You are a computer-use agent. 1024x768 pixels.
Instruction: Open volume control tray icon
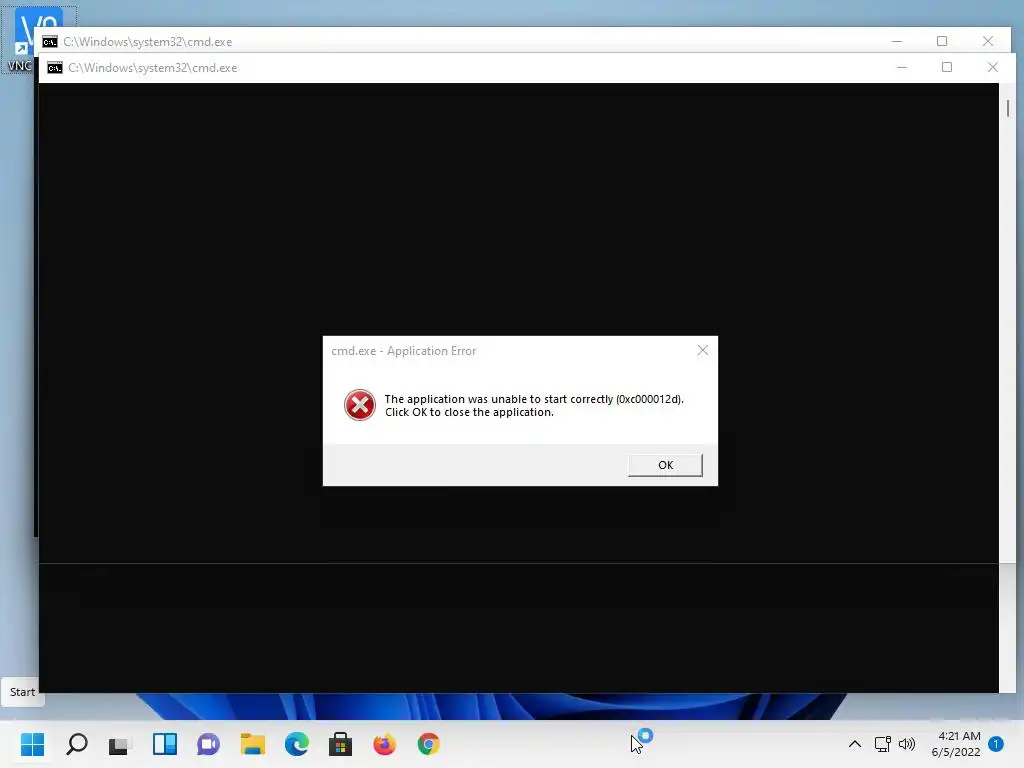point(907,744)
